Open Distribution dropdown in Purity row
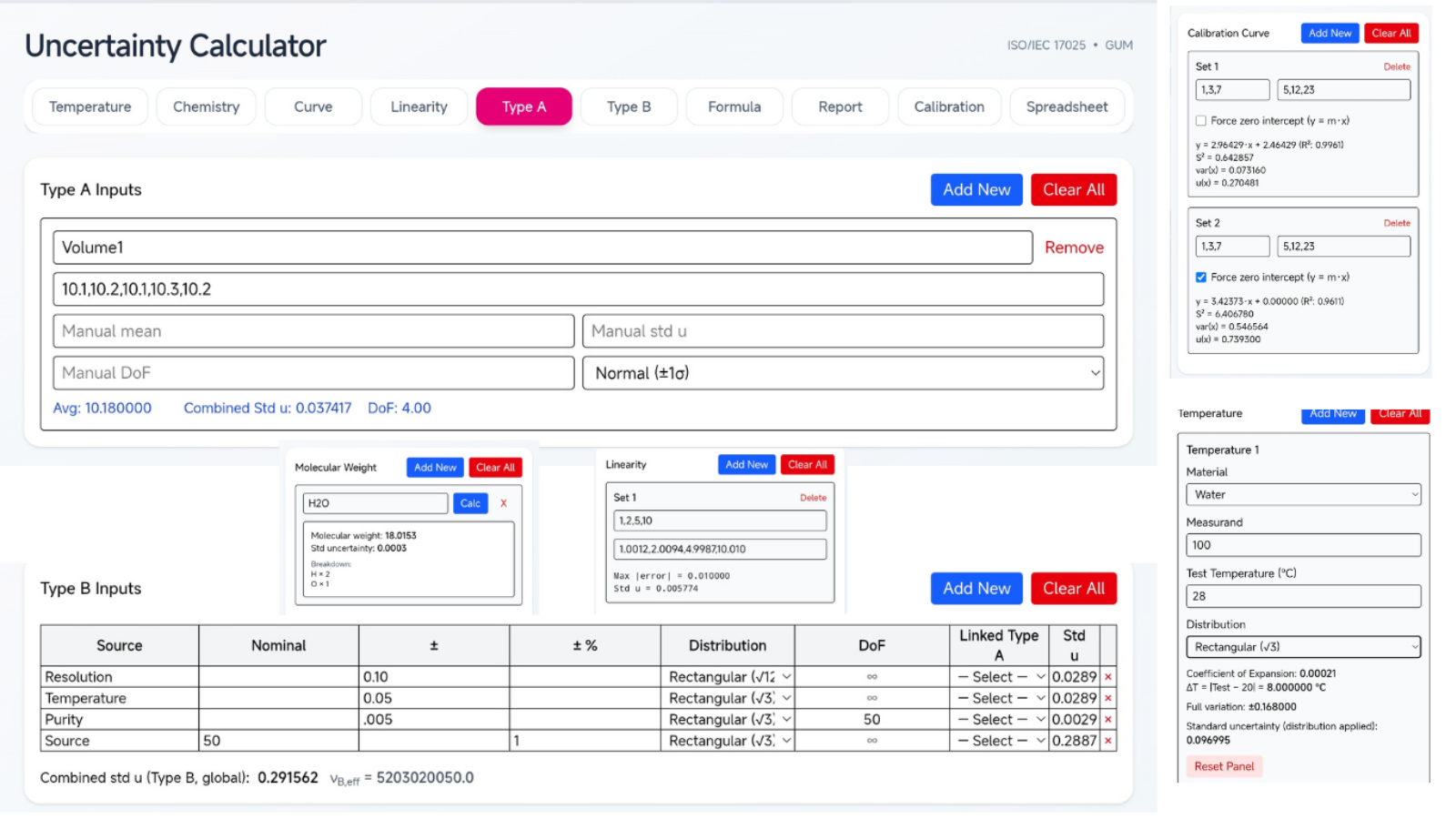 tap(728, 720)
